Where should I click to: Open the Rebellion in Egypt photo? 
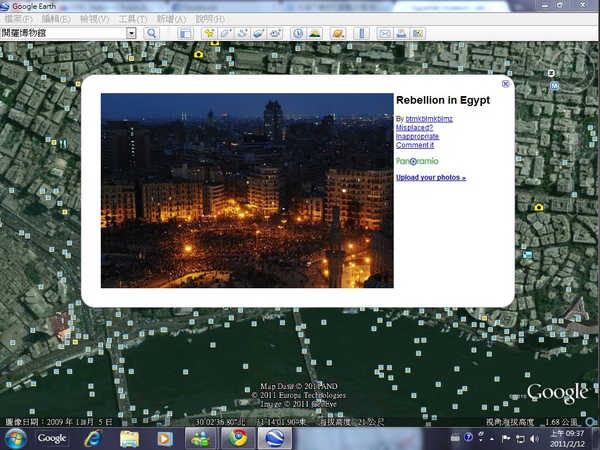pyautogui.click(x=247, y=191)
